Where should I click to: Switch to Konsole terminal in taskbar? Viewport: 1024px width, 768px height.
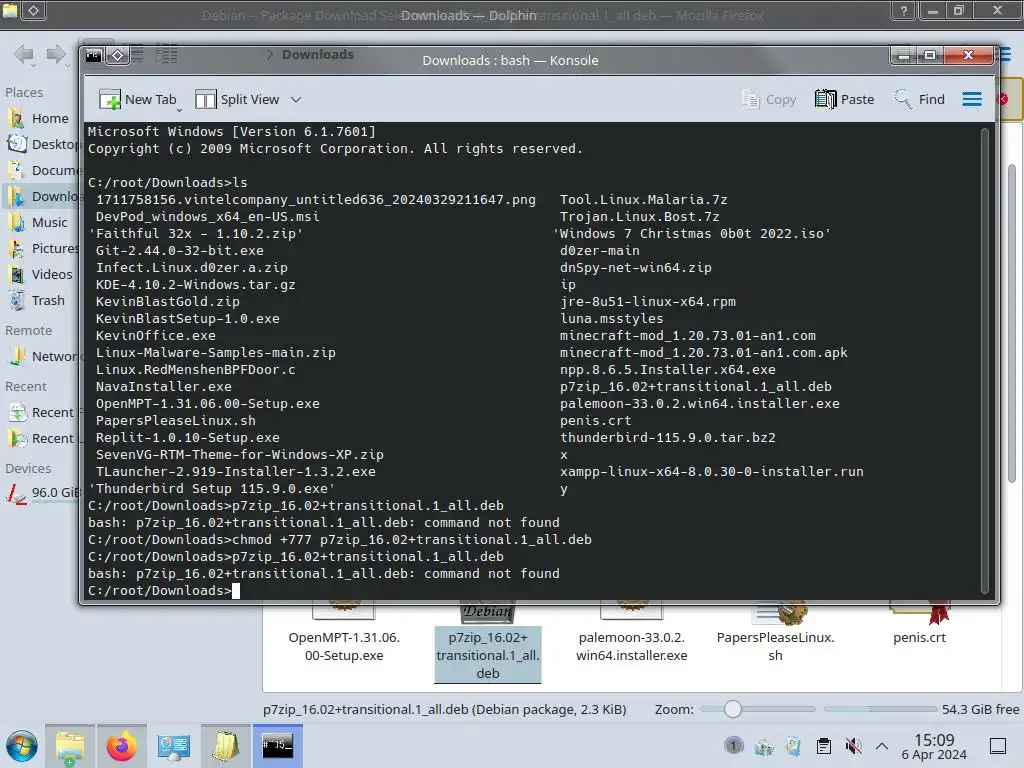click(x=278, y=746)
